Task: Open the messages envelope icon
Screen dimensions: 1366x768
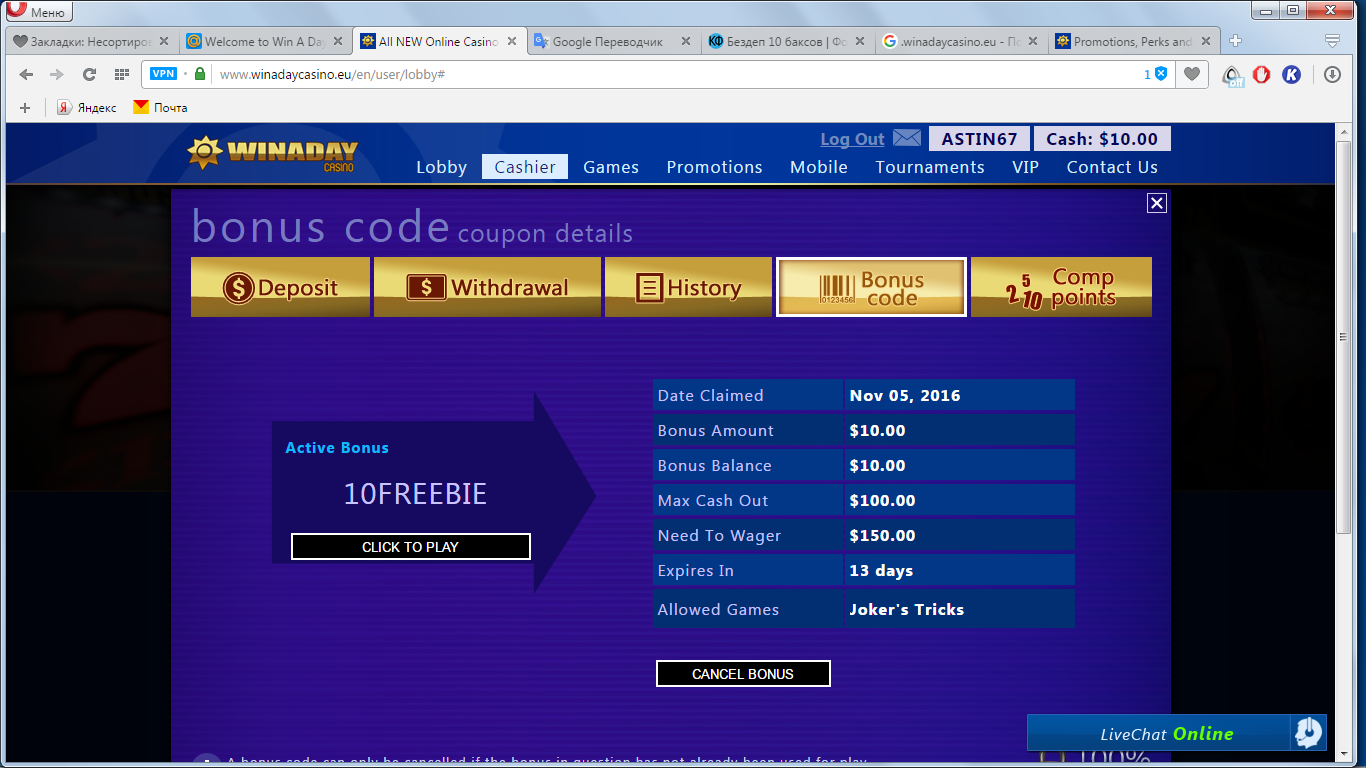Action: tap(906, 138)
